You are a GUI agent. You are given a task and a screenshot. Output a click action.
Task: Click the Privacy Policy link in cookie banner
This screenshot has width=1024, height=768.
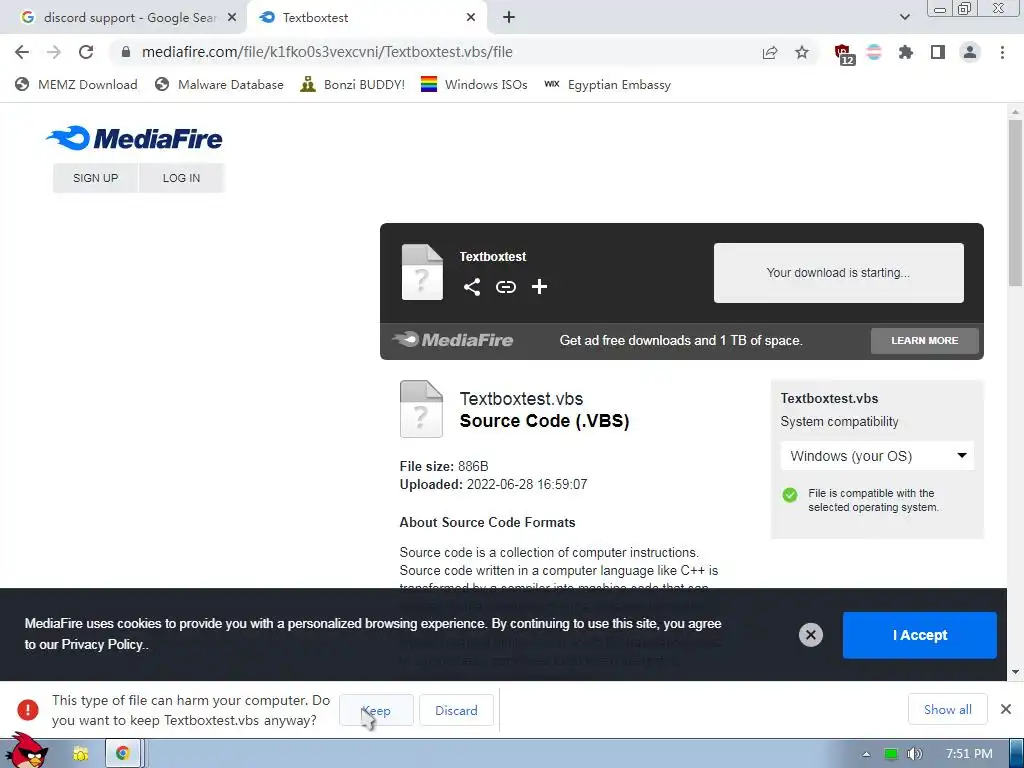[103, 645]
